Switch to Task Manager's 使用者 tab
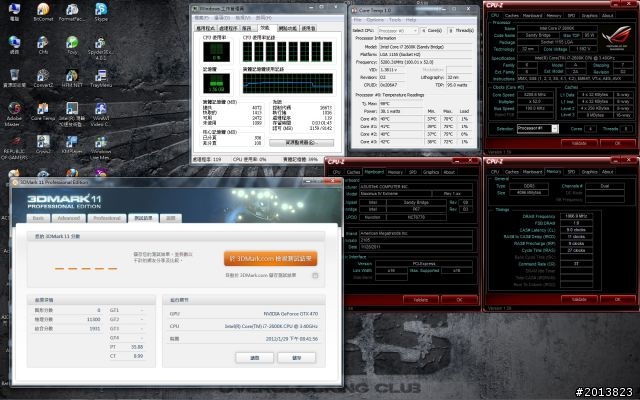The image size is (640, 400). point(309,29)
